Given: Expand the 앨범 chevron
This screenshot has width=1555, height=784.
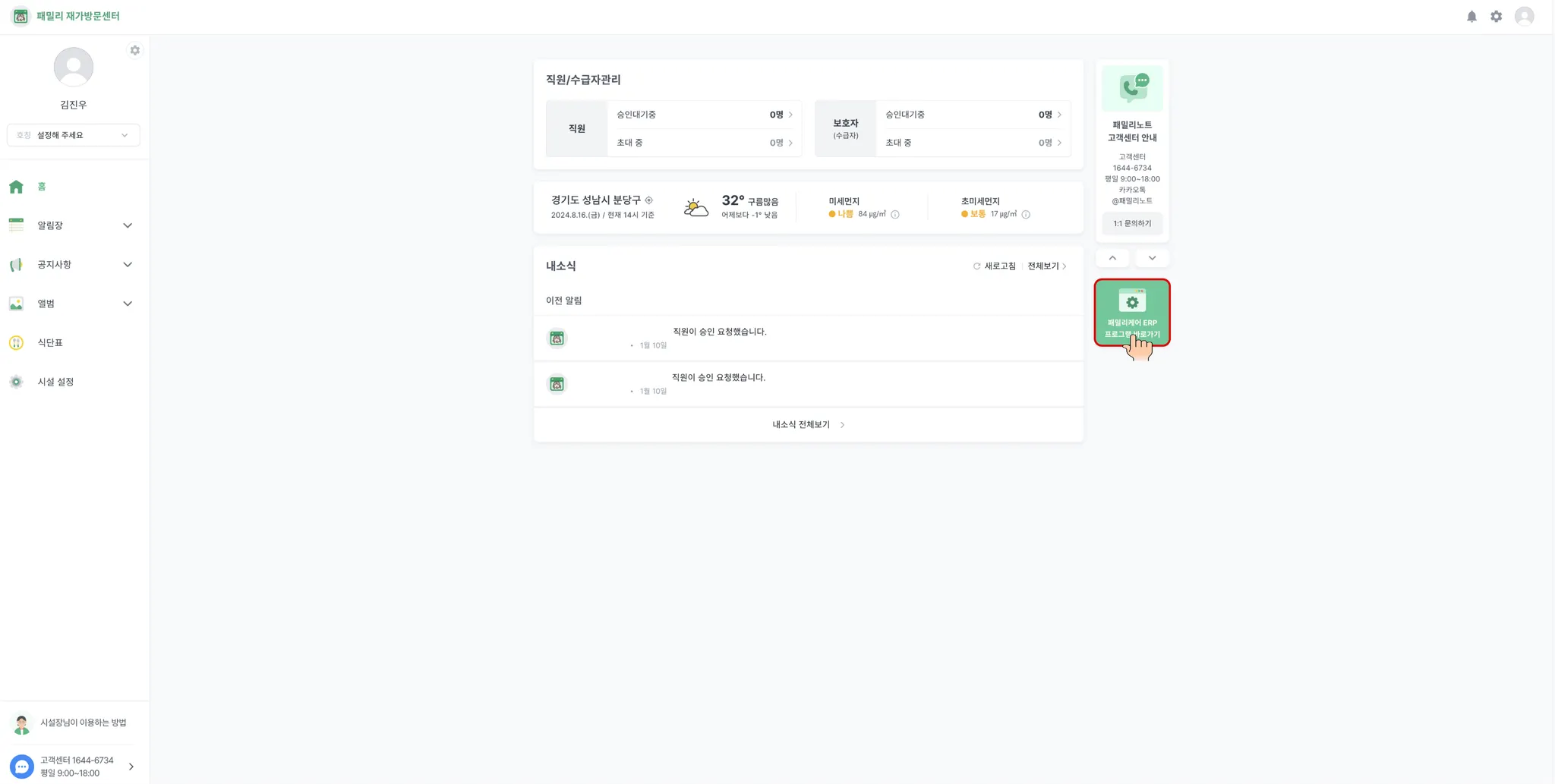Looking at the screenshot, I should point(128,304).
